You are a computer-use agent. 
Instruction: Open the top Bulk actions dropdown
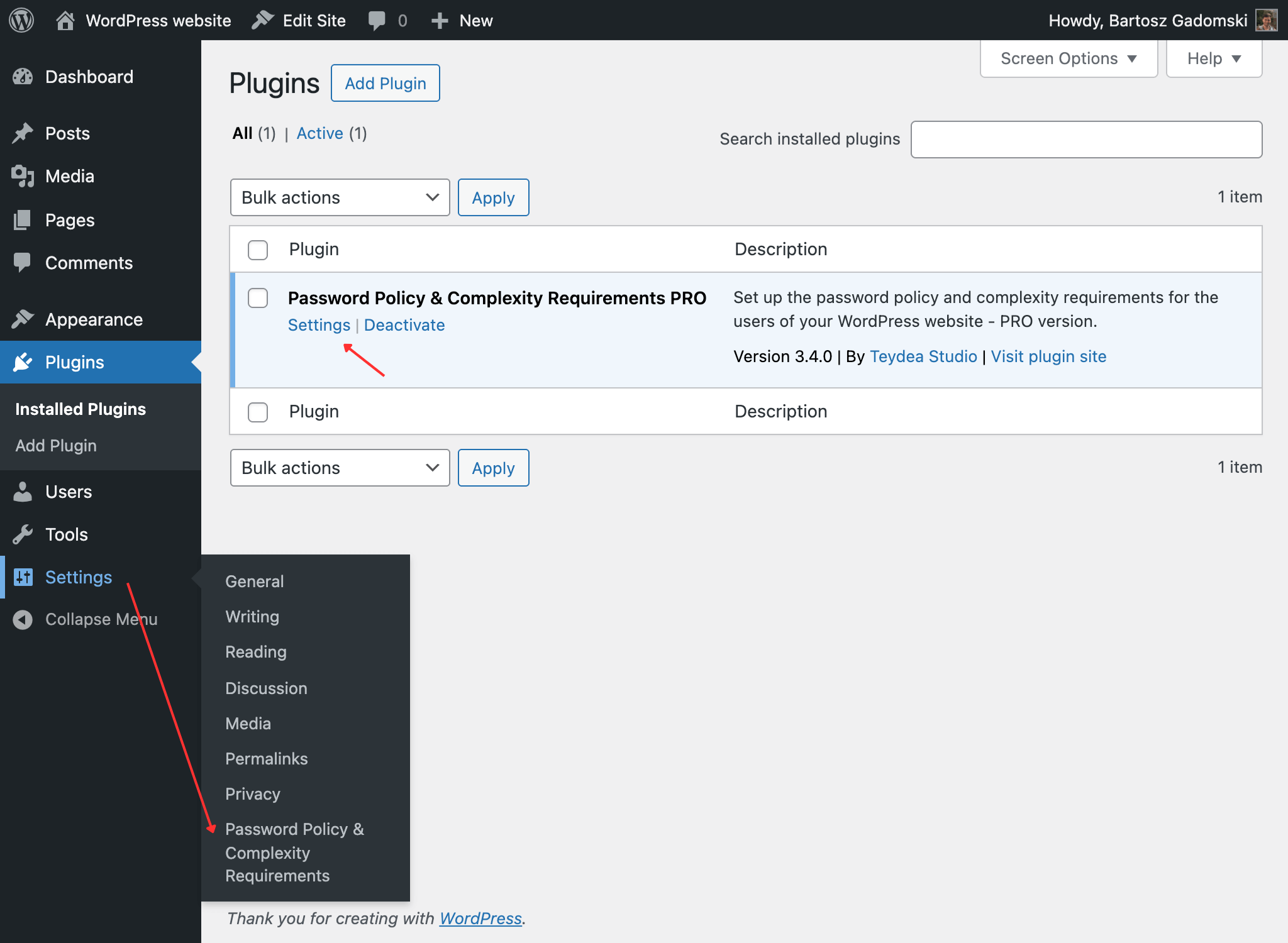pyautogui.click(x=340, y=197)
